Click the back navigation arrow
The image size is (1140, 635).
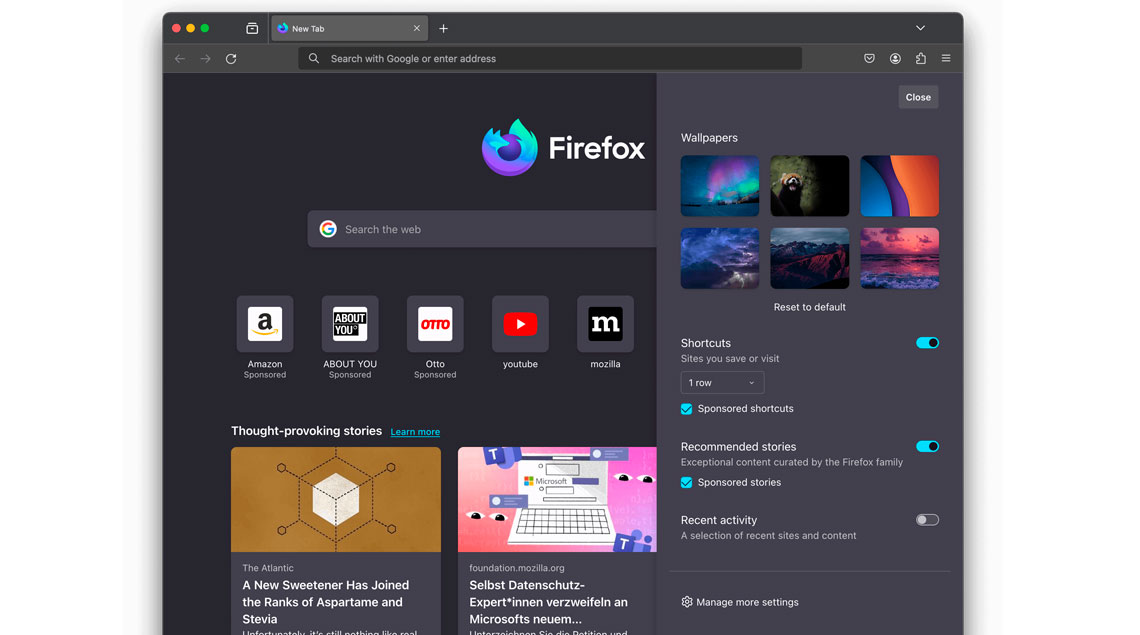coord(179,58)
